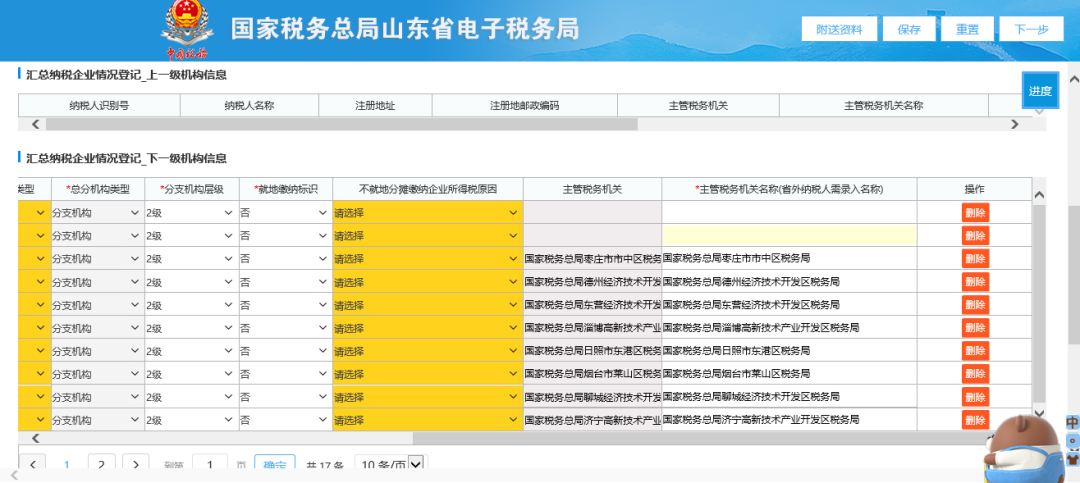Click the national tax emblem logo
The height and width of the screenshot is (483, 1080).
click(187, 30)
